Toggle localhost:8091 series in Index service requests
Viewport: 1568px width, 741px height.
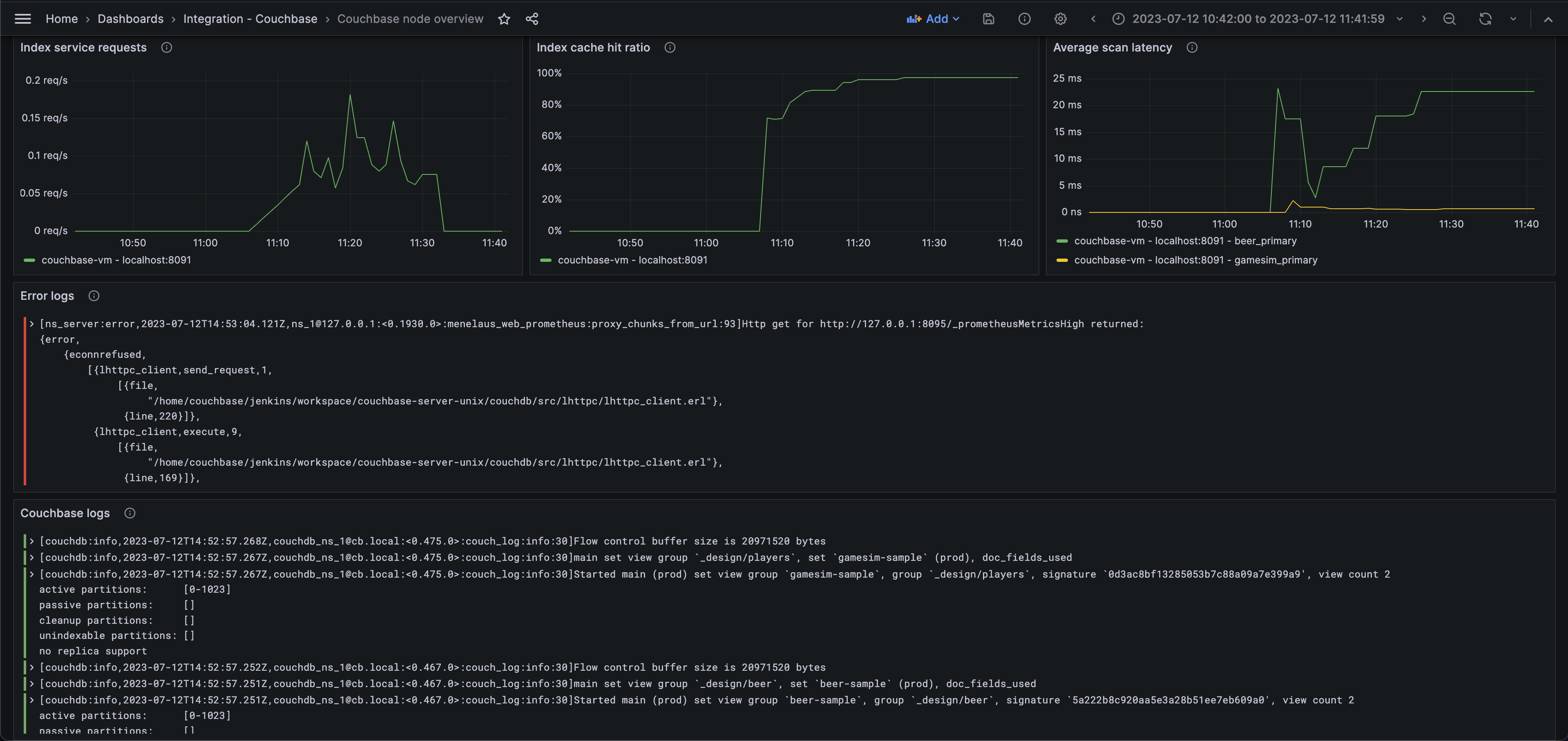click(x=116, y=260)
